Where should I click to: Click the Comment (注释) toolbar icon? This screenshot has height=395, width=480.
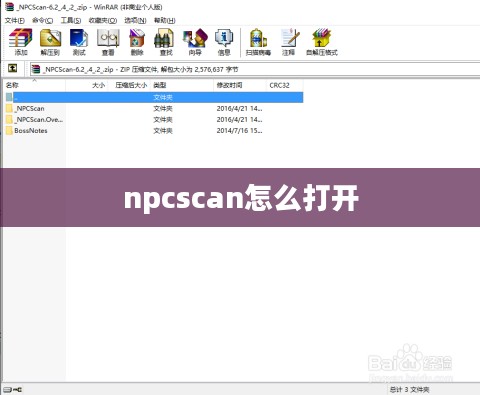pyautogui.click(x=289, y=38)
